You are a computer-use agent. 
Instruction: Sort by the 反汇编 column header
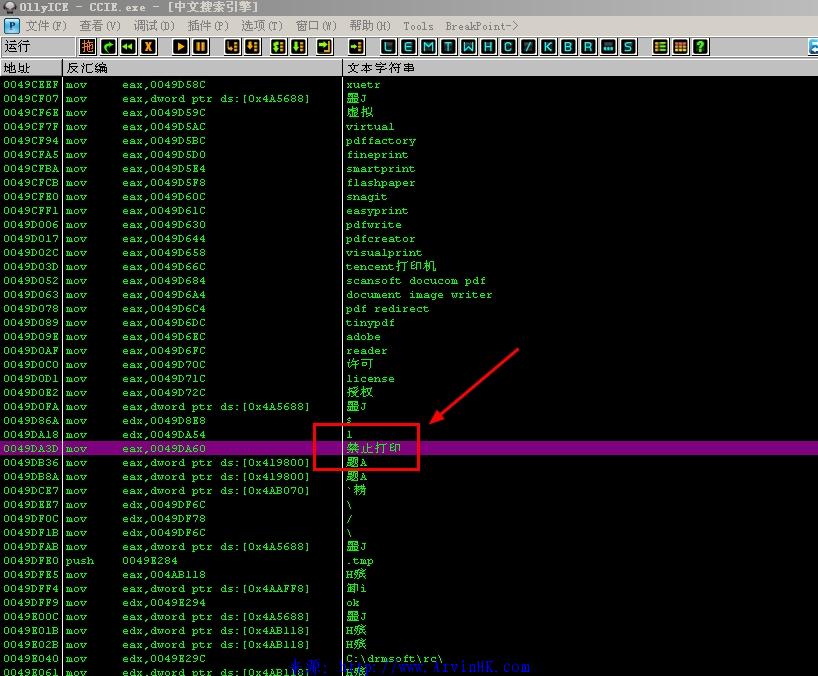202,68
